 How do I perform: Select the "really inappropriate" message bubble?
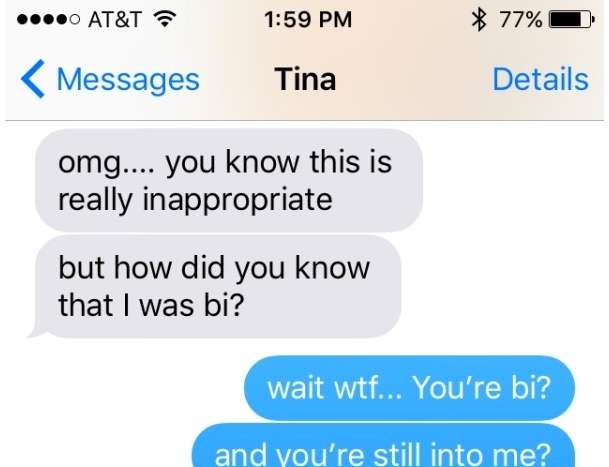(x=229, y=181)
